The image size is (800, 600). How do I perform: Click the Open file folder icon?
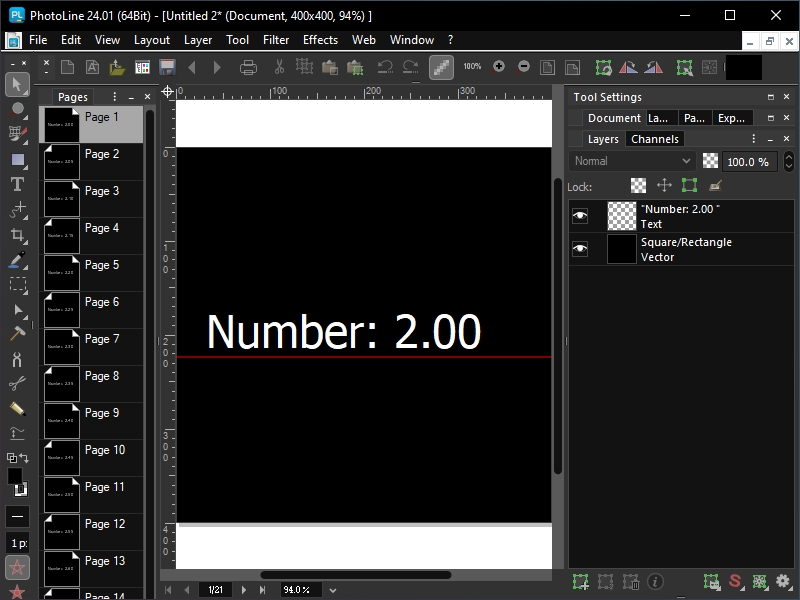pyautogui.click(x=117, y=67)
